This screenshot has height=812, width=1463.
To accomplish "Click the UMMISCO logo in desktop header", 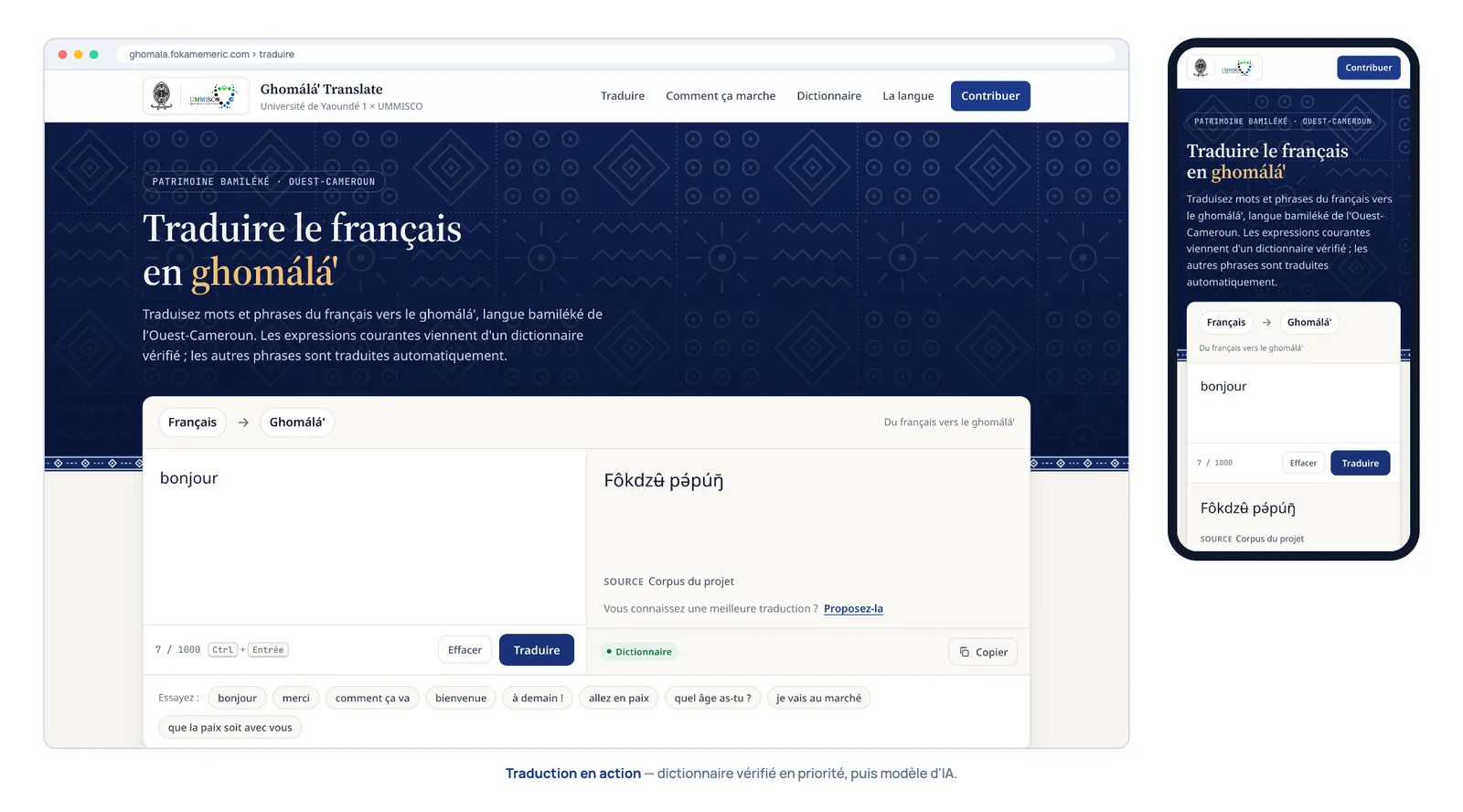I will (x=214, y=96).
